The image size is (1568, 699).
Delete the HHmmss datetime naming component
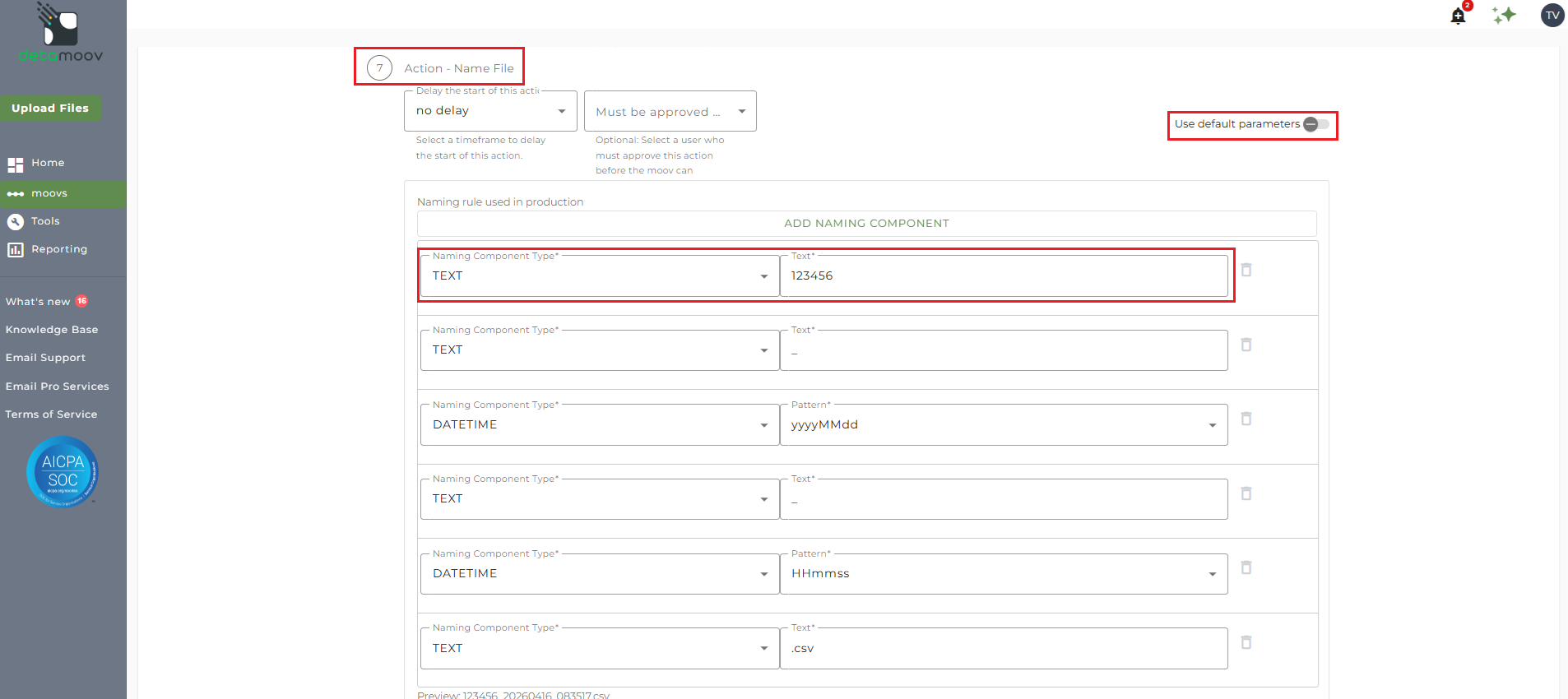tap(1246, 567)
